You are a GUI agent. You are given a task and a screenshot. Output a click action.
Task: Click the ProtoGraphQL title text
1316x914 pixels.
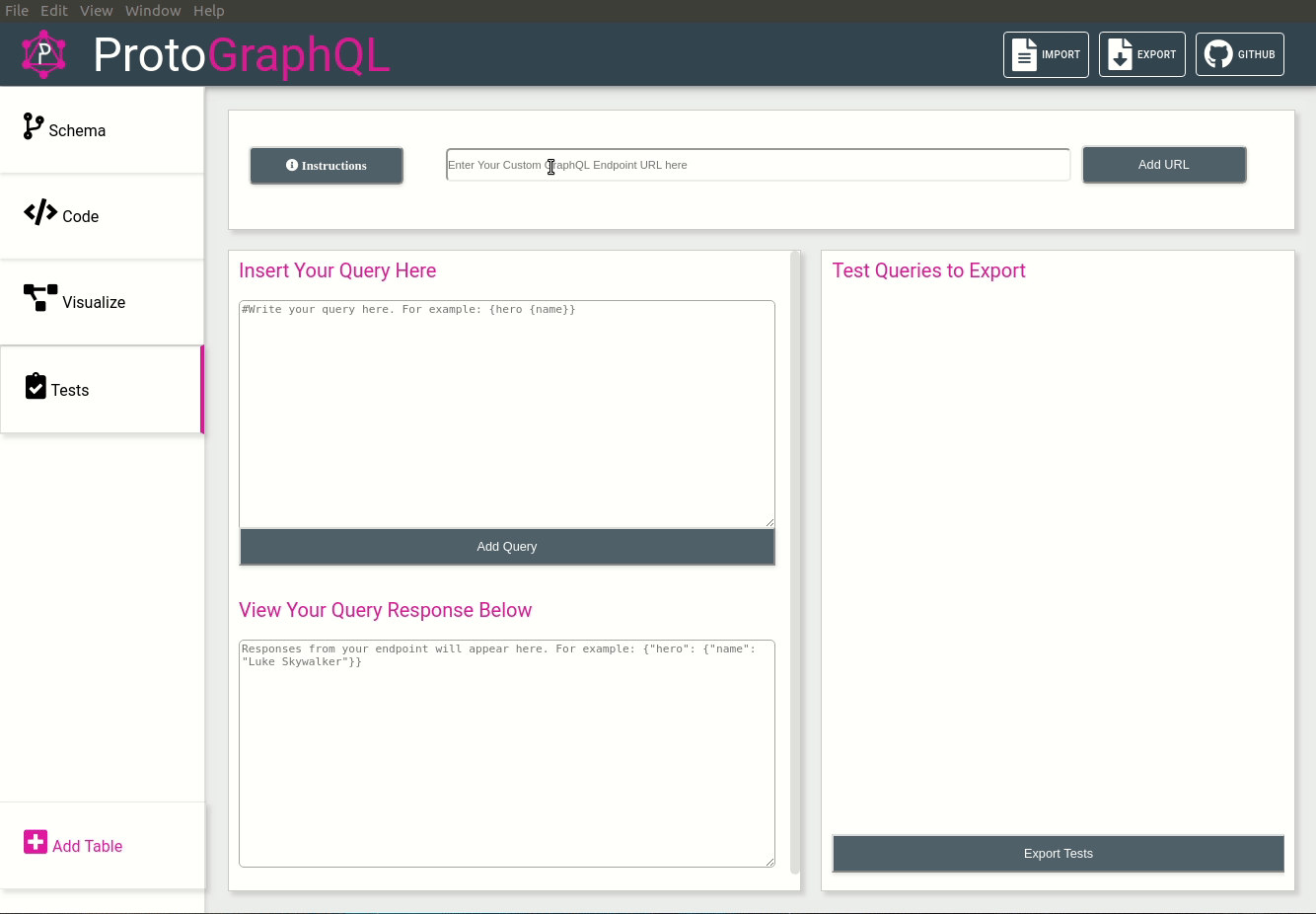point(242,55)
